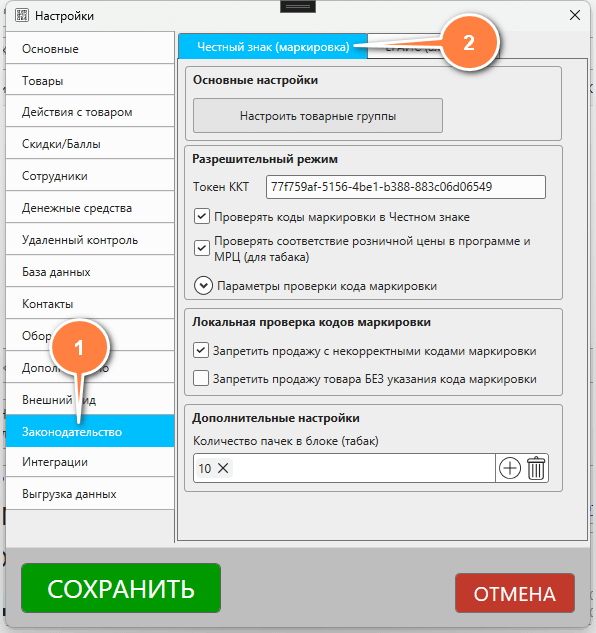Open 'Денежные средства' section
Image resolution: width=596 pixels, height=633 pixels.
click(x=90, y=208)
